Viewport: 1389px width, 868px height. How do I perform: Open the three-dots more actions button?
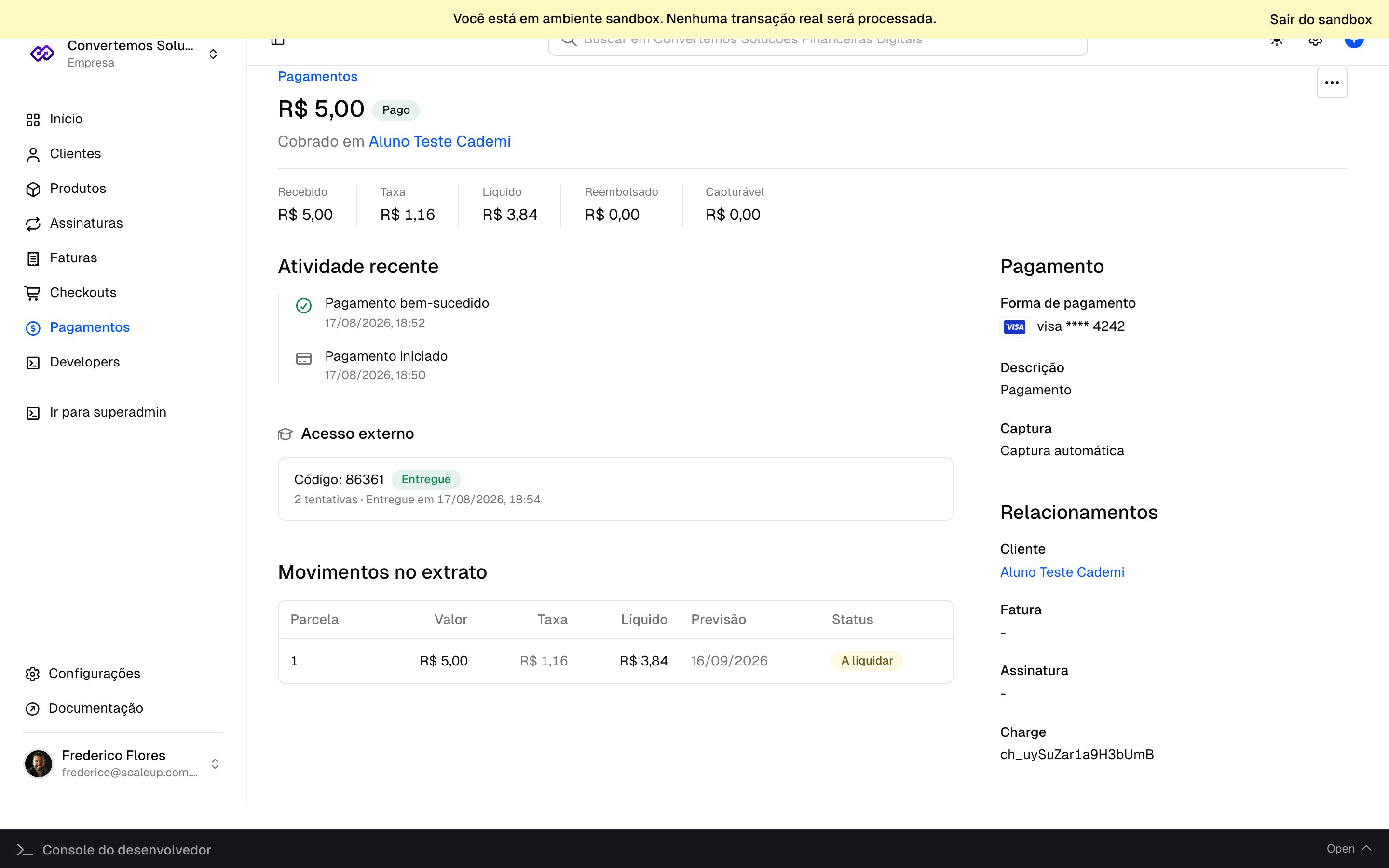tap(1332, 83)
